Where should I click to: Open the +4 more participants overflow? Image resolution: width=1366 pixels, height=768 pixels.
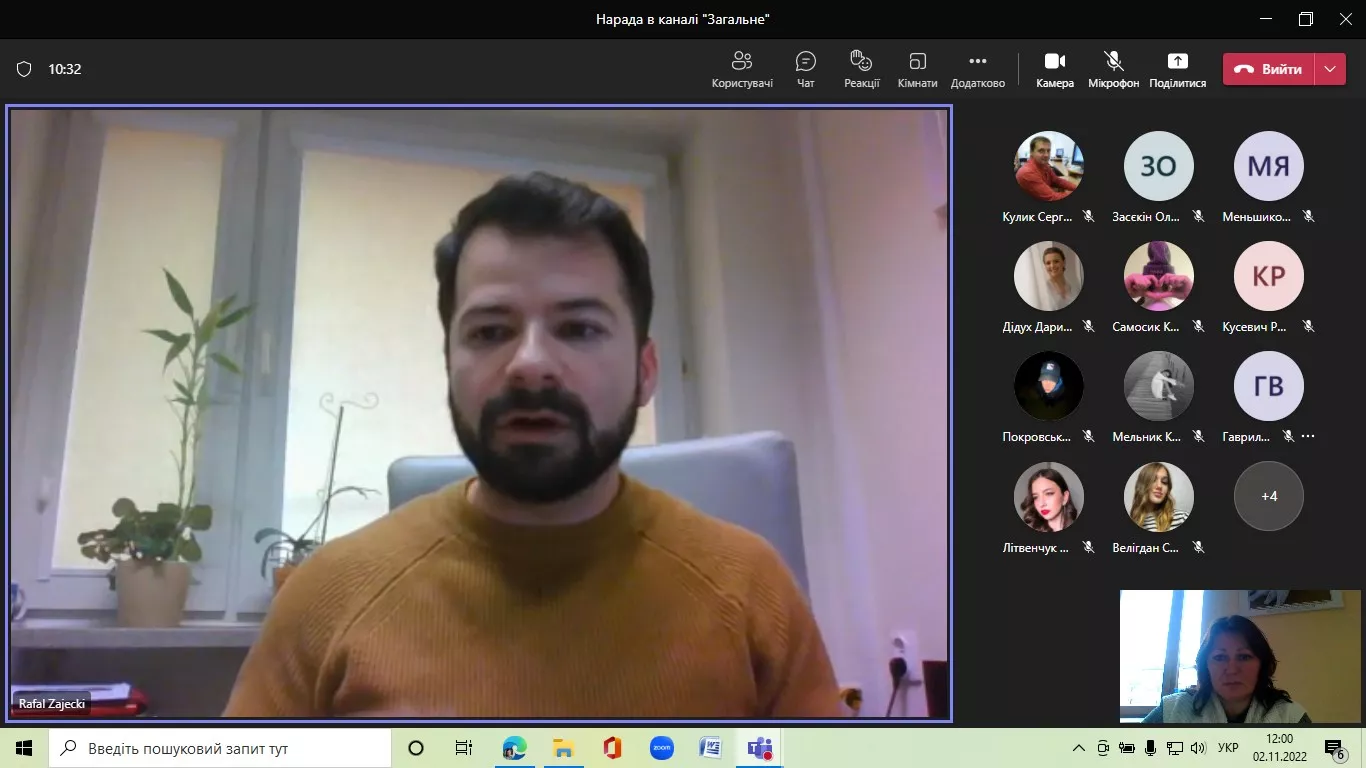tap(1268, 496)
